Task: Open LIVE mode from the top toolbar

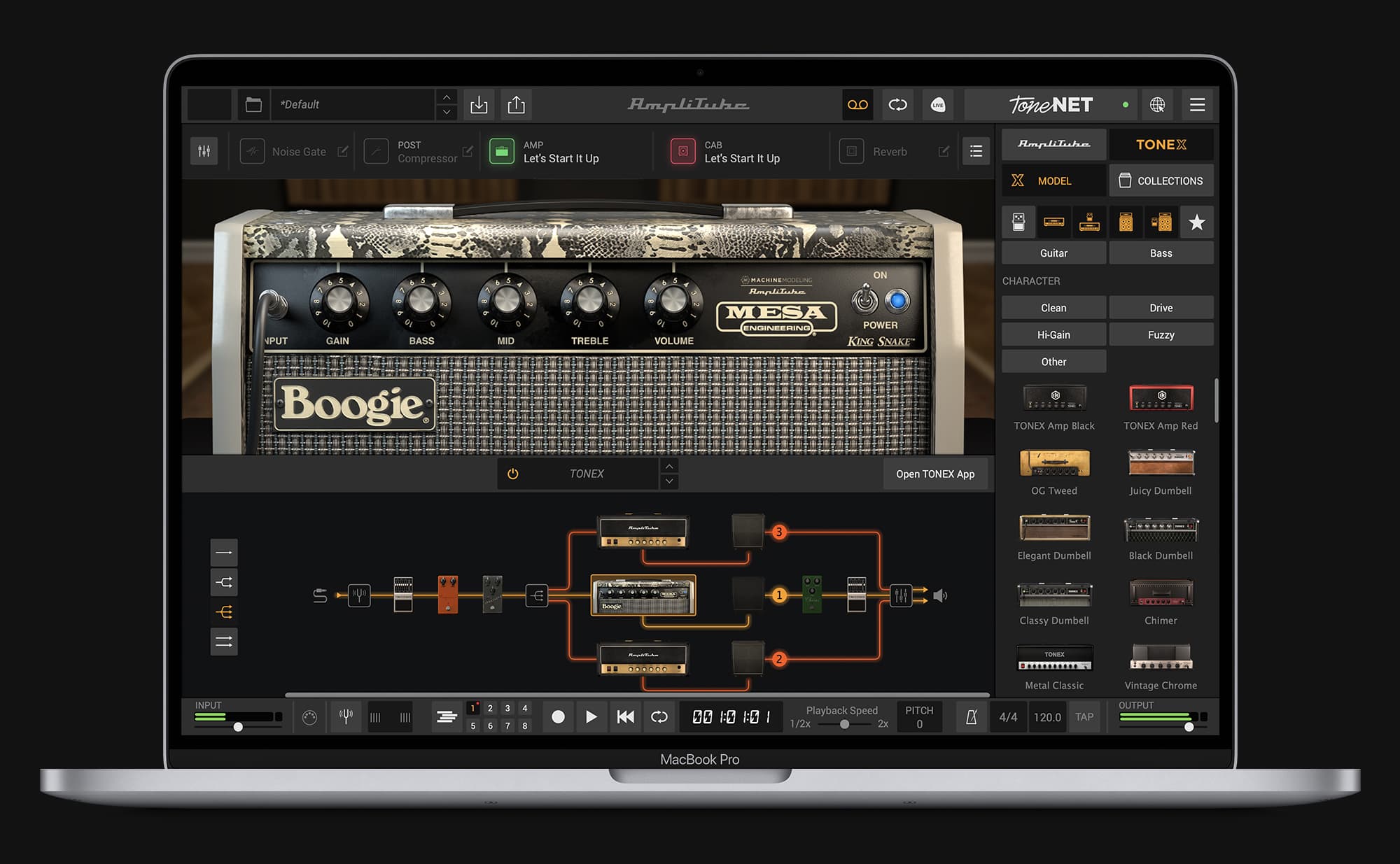Action: click(938, 105)
